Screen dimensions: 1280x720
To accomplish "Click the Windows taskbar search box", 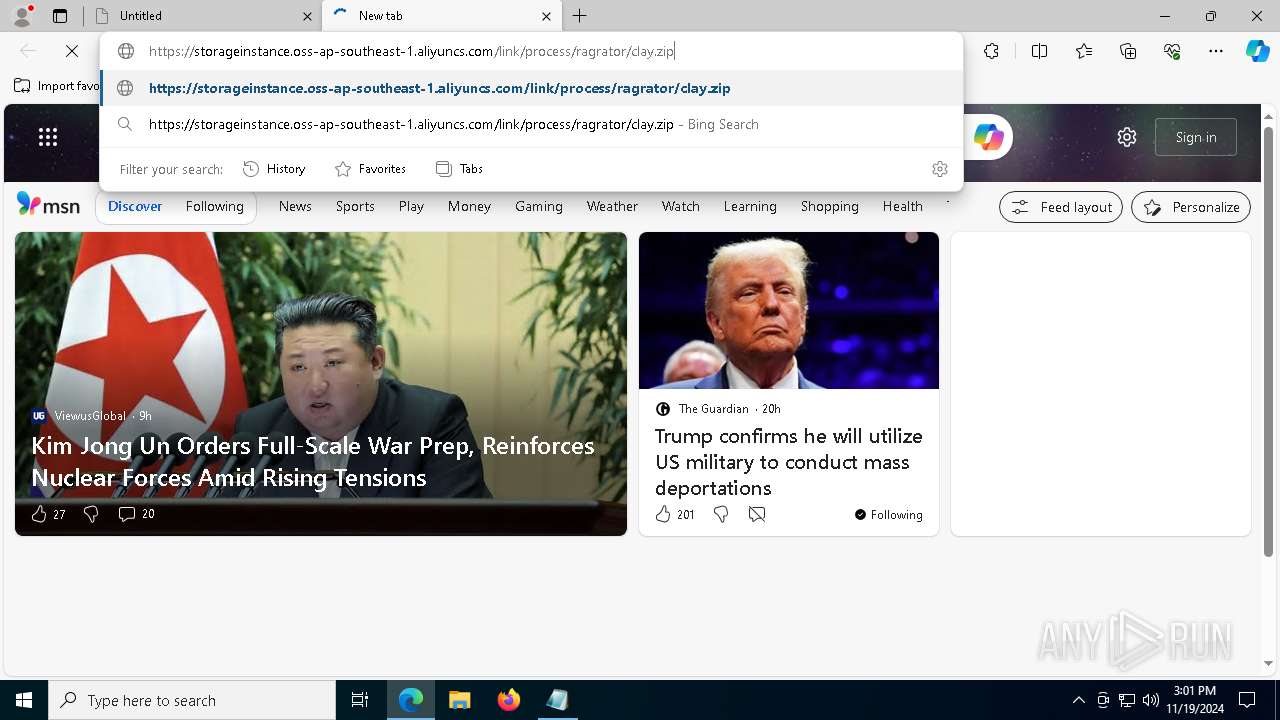I will pyautogui.click(x=192, y=700).
